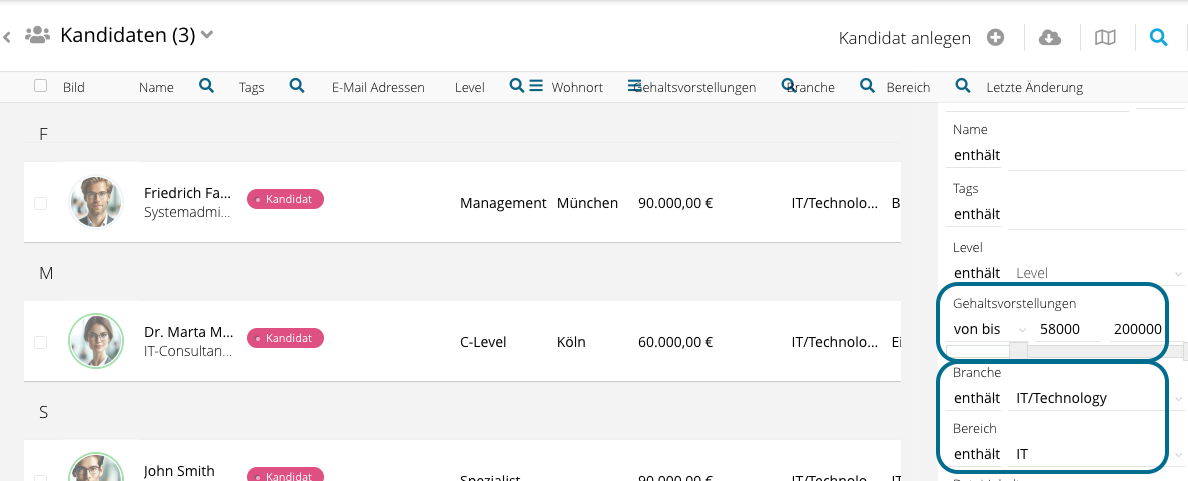Open the Level filter dropdown
1188x481 pixels.
pos(1098,273)
